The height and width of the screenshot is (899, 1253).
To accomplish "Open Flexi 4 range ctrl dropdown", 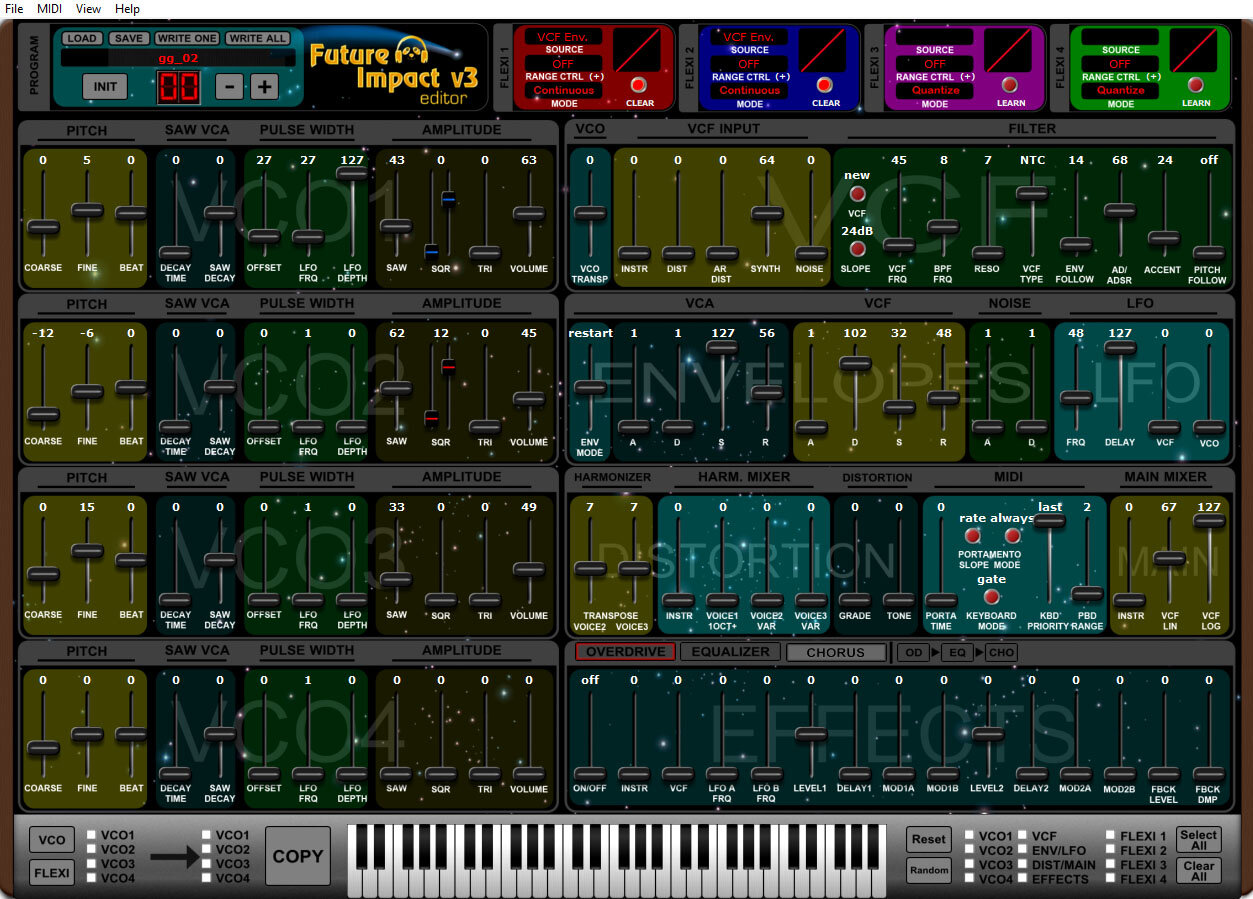I will 1120,64.
